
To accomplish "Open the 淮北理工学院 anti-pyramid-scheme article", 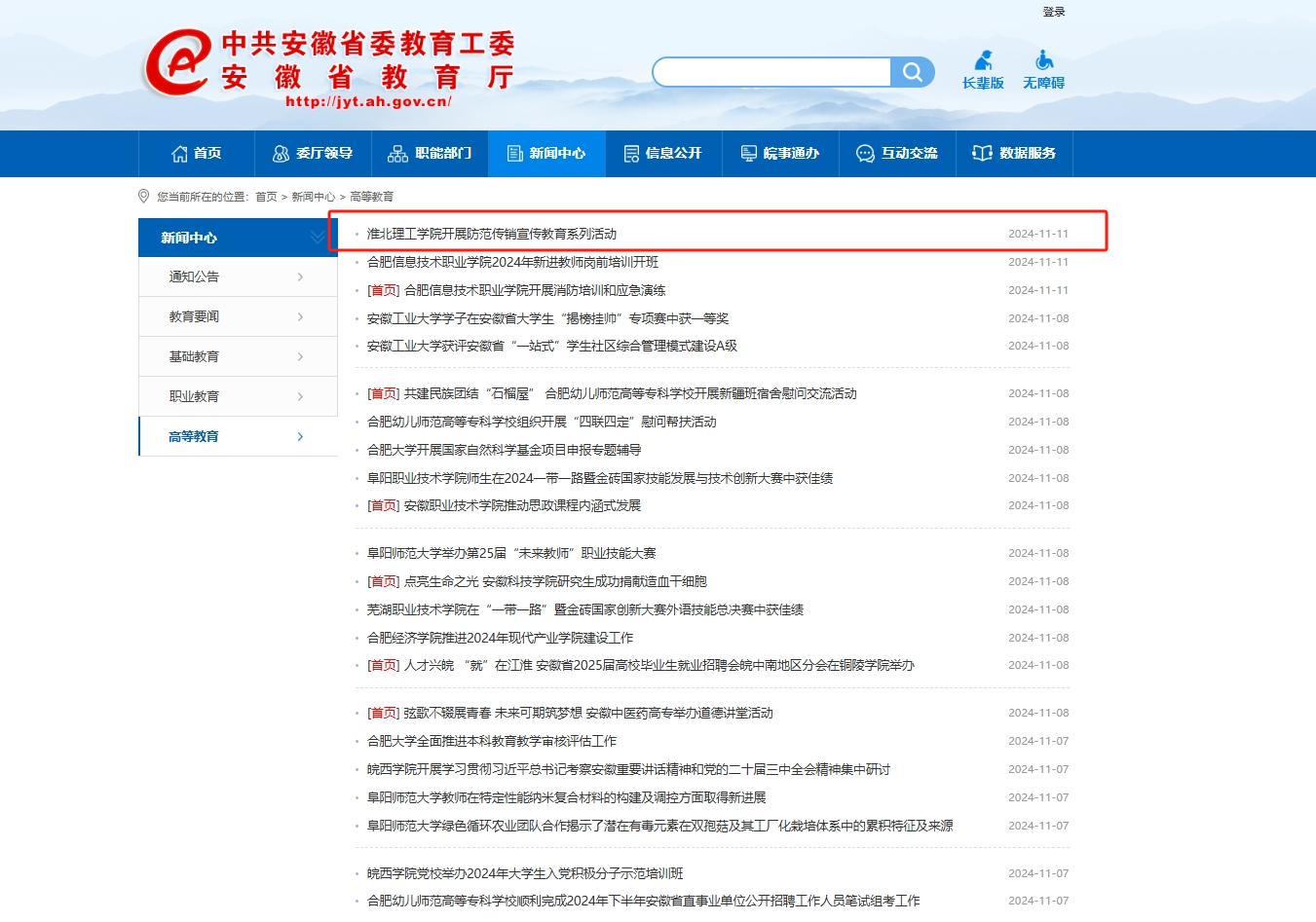I will pos(492,234).
